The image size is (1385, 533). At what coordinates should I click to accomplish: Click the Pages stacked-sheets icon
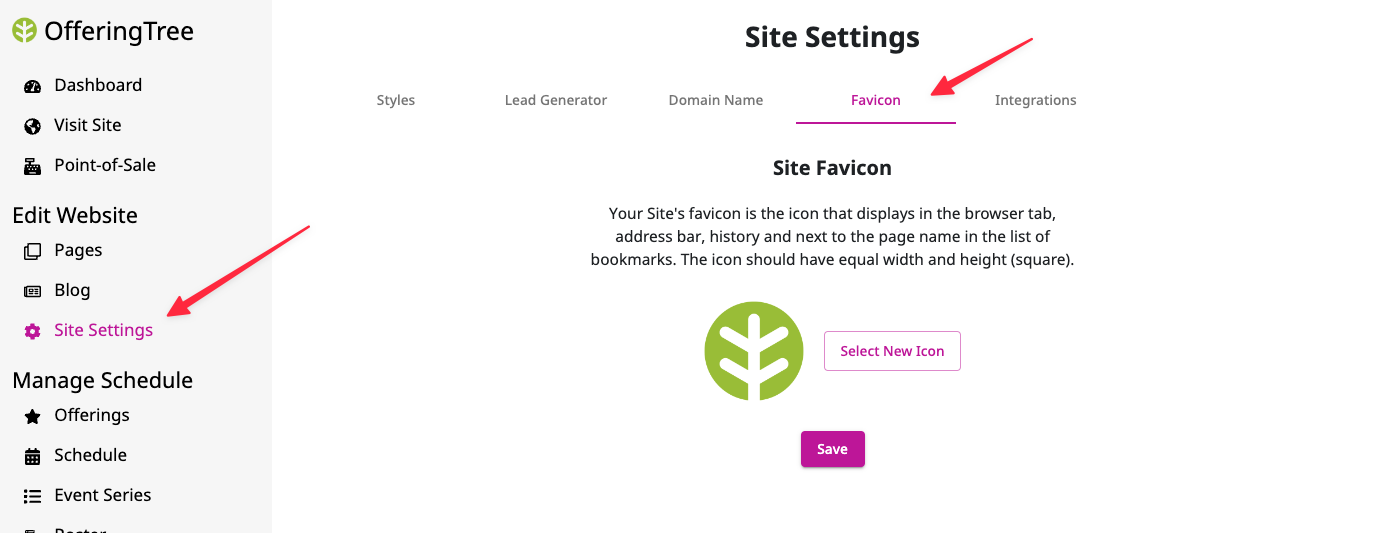pyautogui.click(x=33, y=251)
